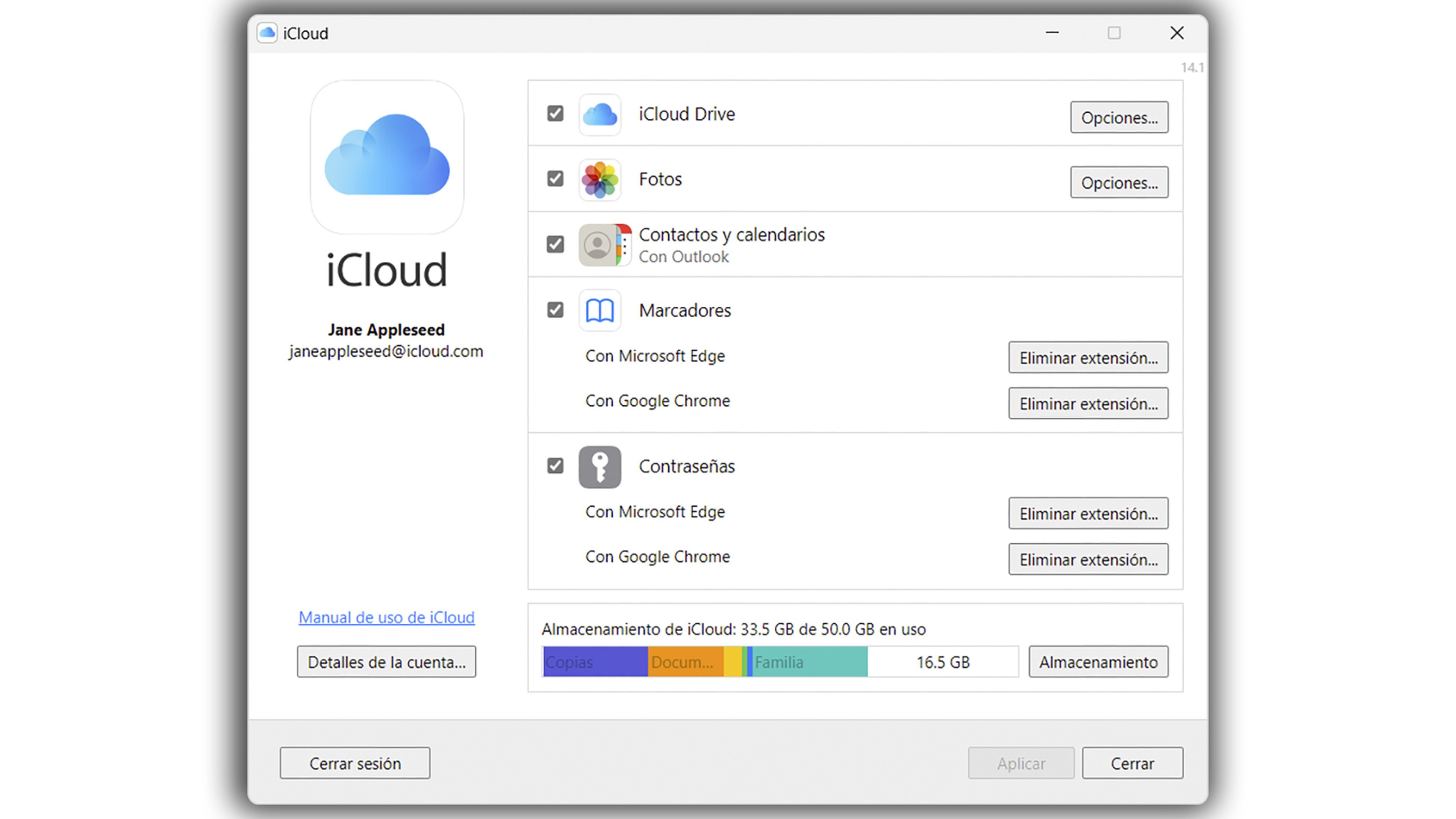Eliminar extensión for Contraseñas Microsoft Edge
The height and width of the screenshot is (819, 1456).
pos(1088,513)
